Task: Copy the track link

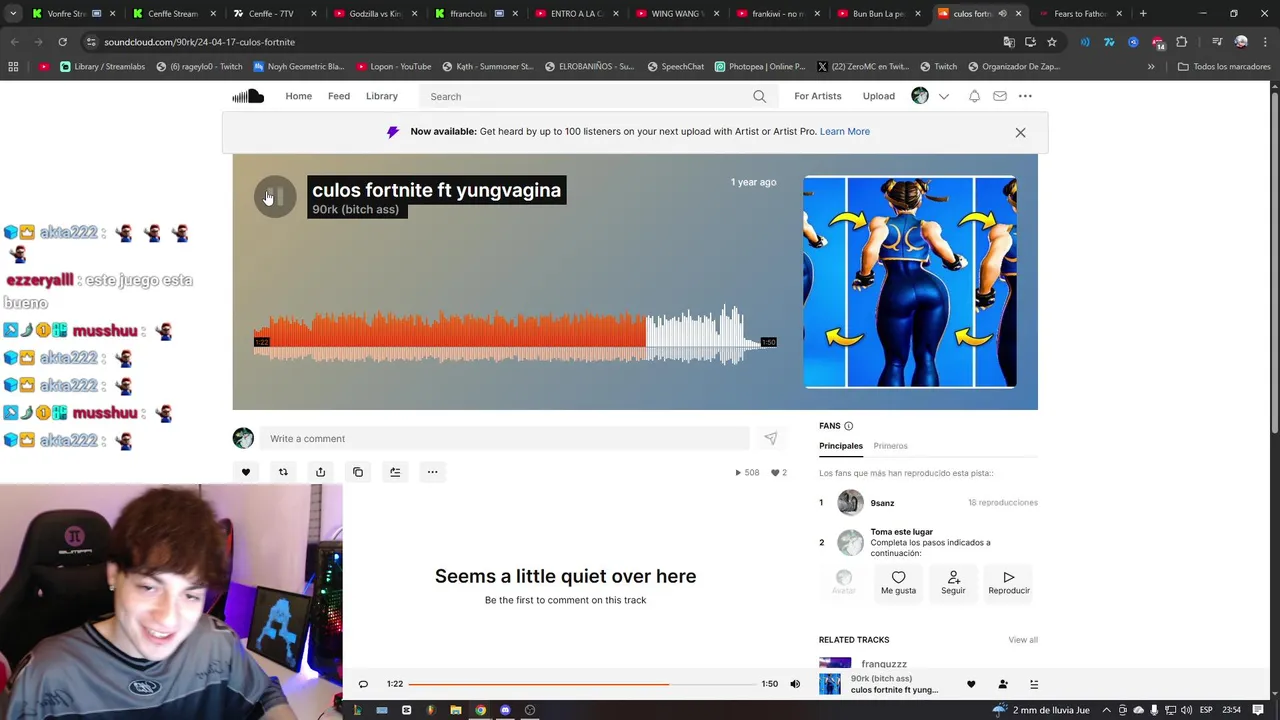Action: point(358,472)
